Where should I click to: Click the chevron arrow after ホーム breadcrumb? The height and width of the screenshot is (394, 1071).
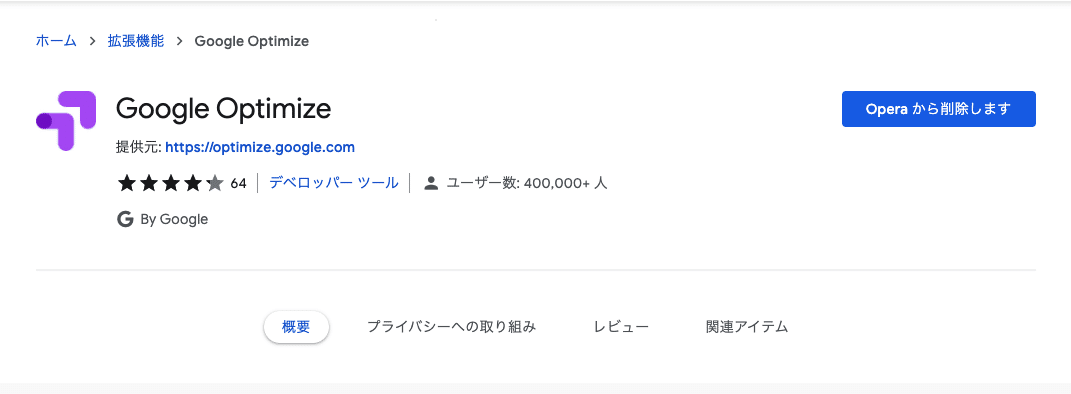[x=92, y=42]
